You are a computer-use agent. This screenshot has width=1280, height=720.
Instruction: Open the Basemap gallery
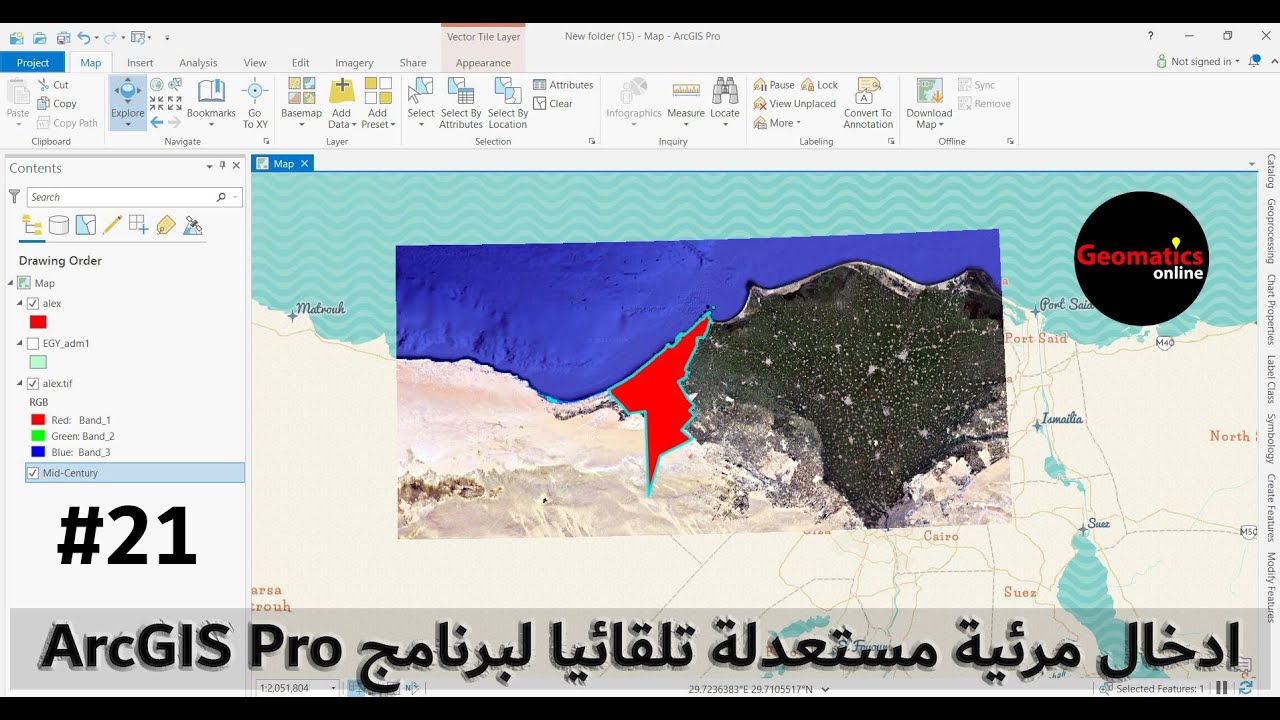click(x=301, y=103)
